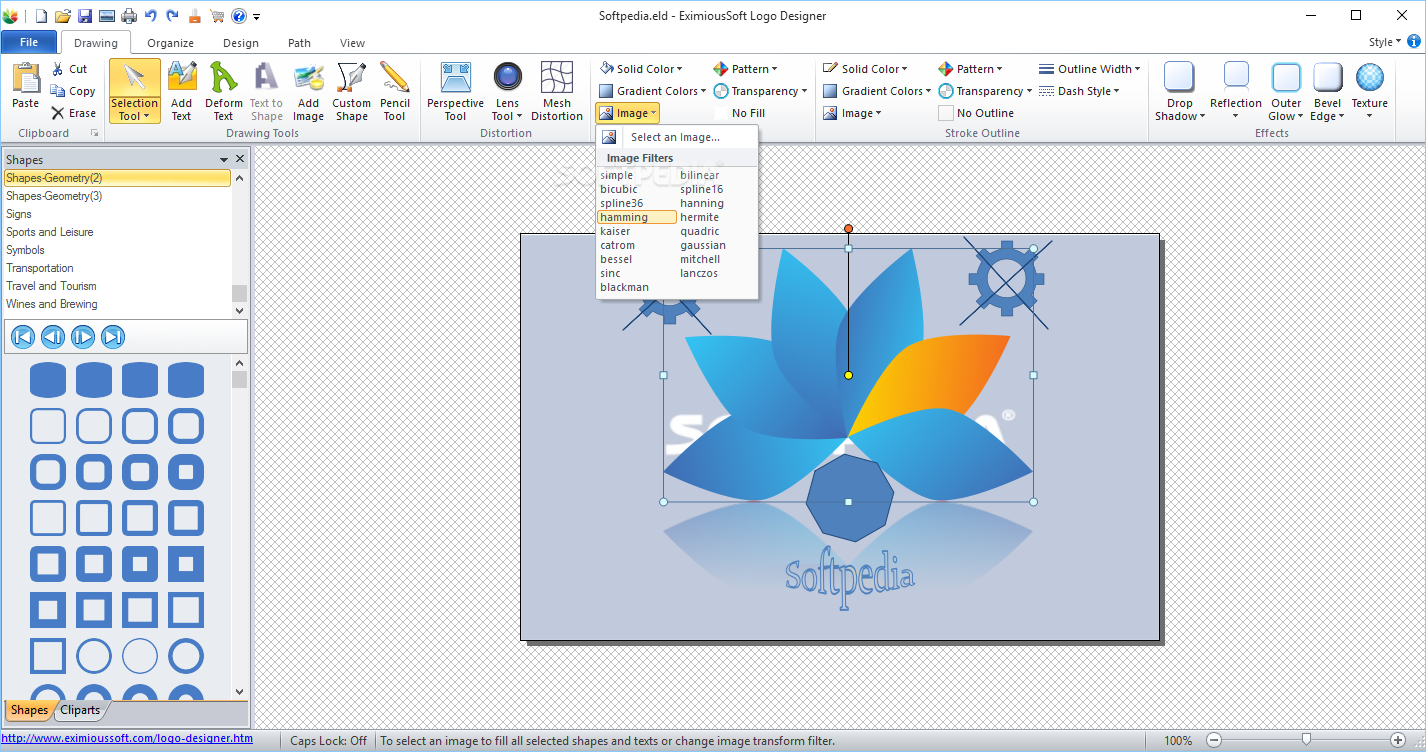Redo the last undone action
The width and height of the screenshot is (1426, 752).
pos(172,16)
